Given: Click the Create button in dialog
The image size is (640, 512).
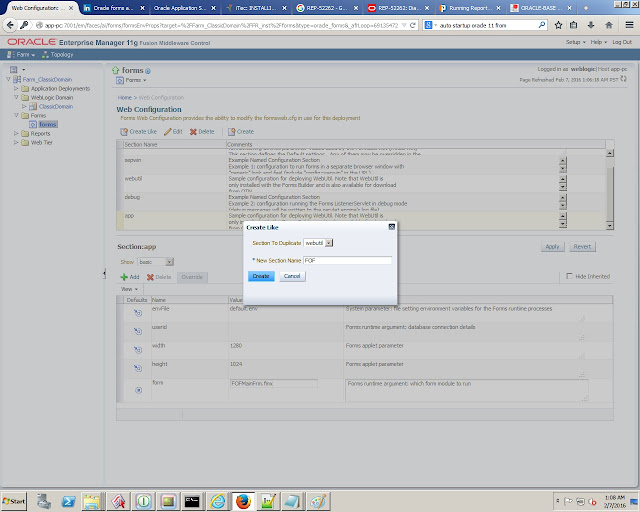Looking at the screenshot, I should (x=261, y=276).
